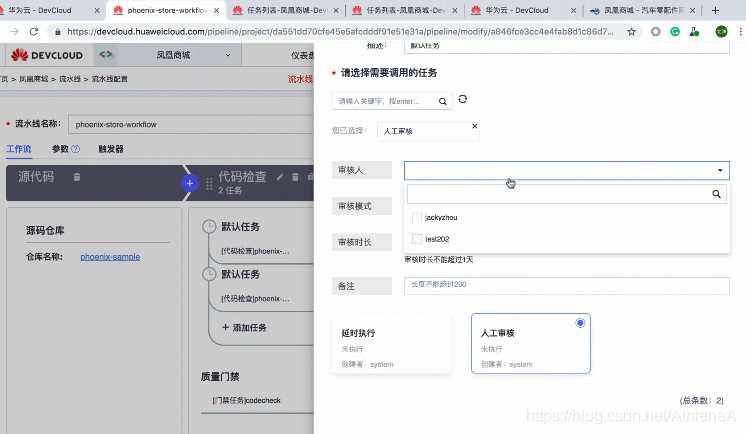
Task: Switch to first 华为云 - DevCloud browser tab
Action: pos(50,10)
